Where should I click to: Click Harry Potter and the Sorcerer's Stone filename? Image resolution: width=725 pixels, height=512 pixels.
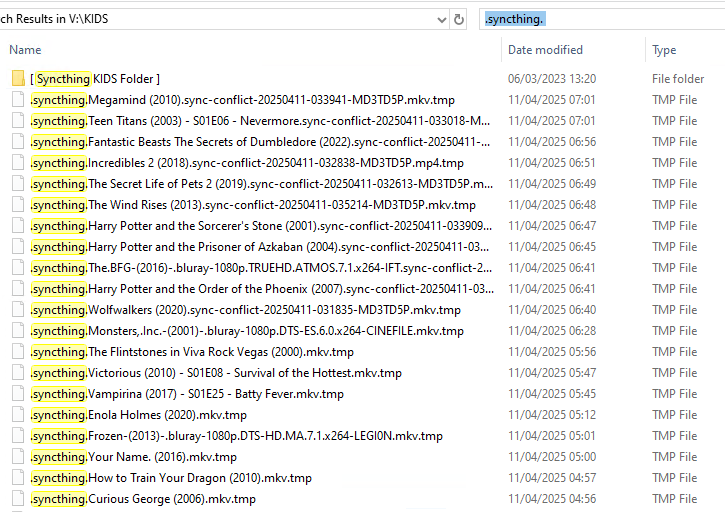[261, 226]
